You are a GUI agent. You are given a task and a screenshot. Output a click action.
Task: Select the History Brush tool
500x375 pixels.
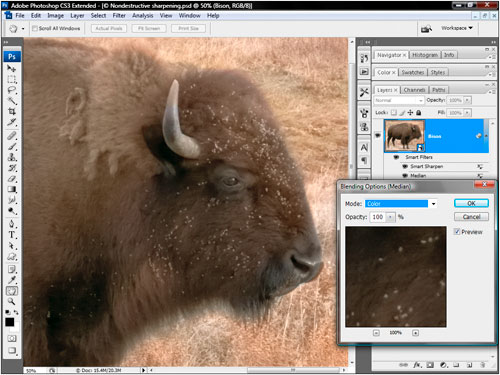12,168
